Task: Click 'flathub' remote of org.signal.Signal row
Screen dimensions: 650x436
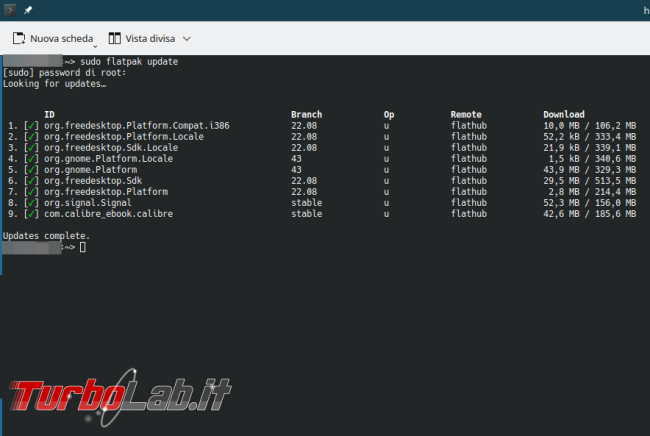Action: tap(469, 203)
